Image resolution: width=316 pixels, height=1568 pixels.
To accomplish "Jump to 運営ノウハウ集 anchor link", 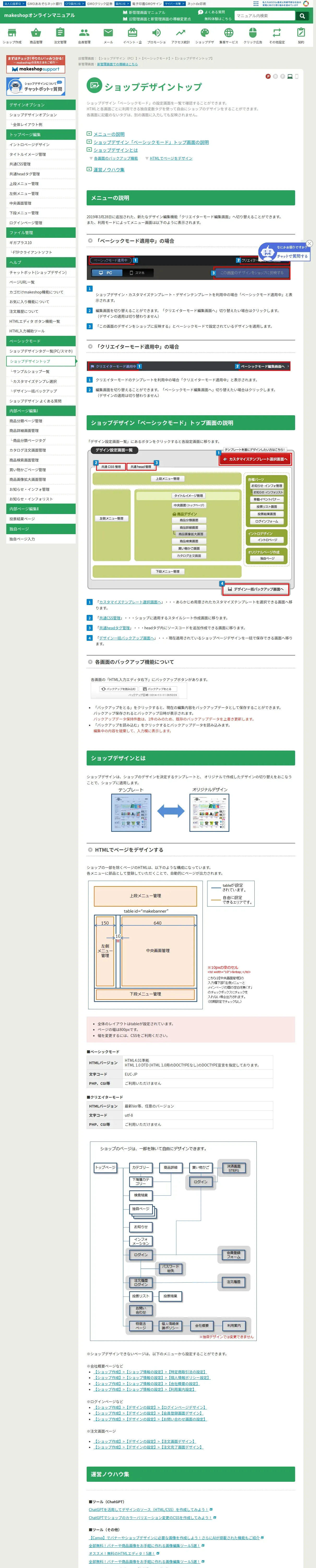I will coord(109,170).
